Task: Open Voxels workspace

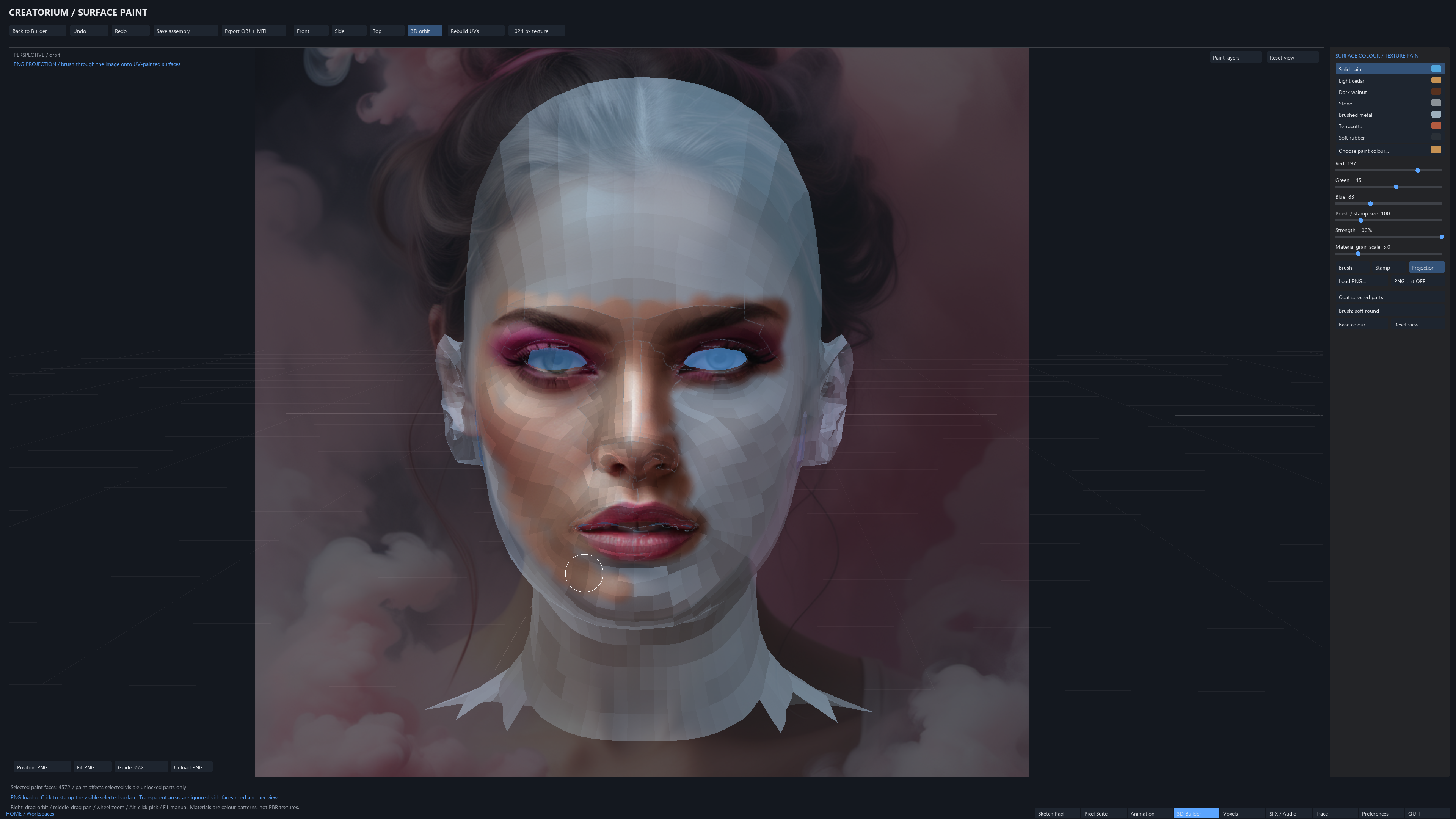Action: 1243,813
